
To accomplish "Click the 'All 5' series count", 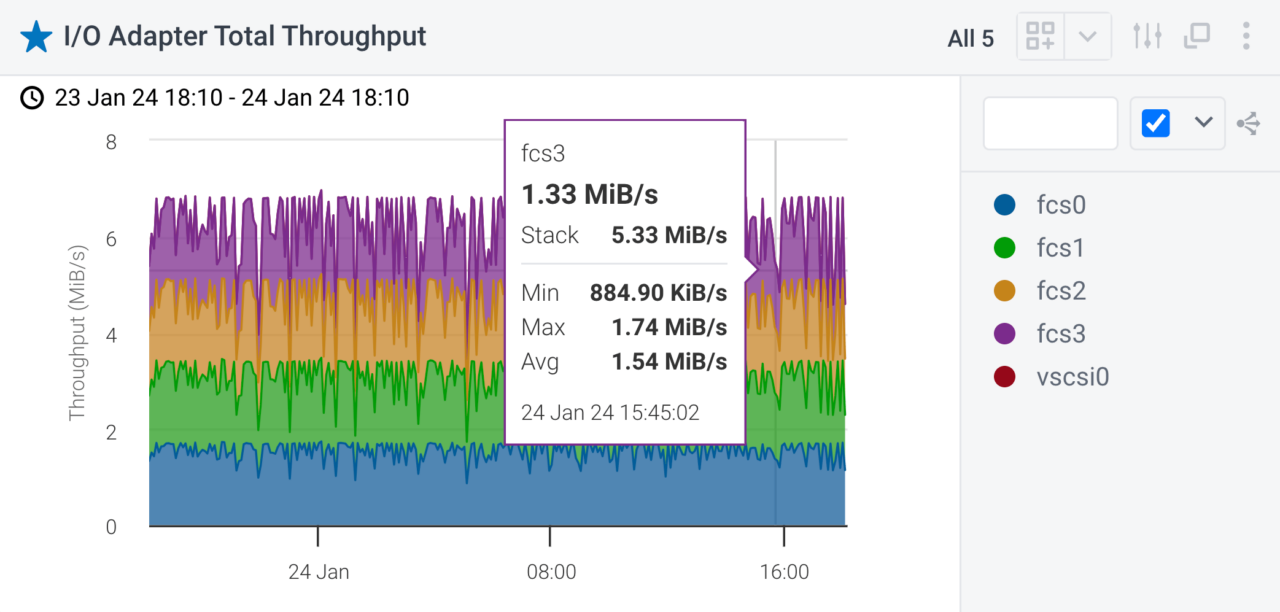I will coord(971,39).
